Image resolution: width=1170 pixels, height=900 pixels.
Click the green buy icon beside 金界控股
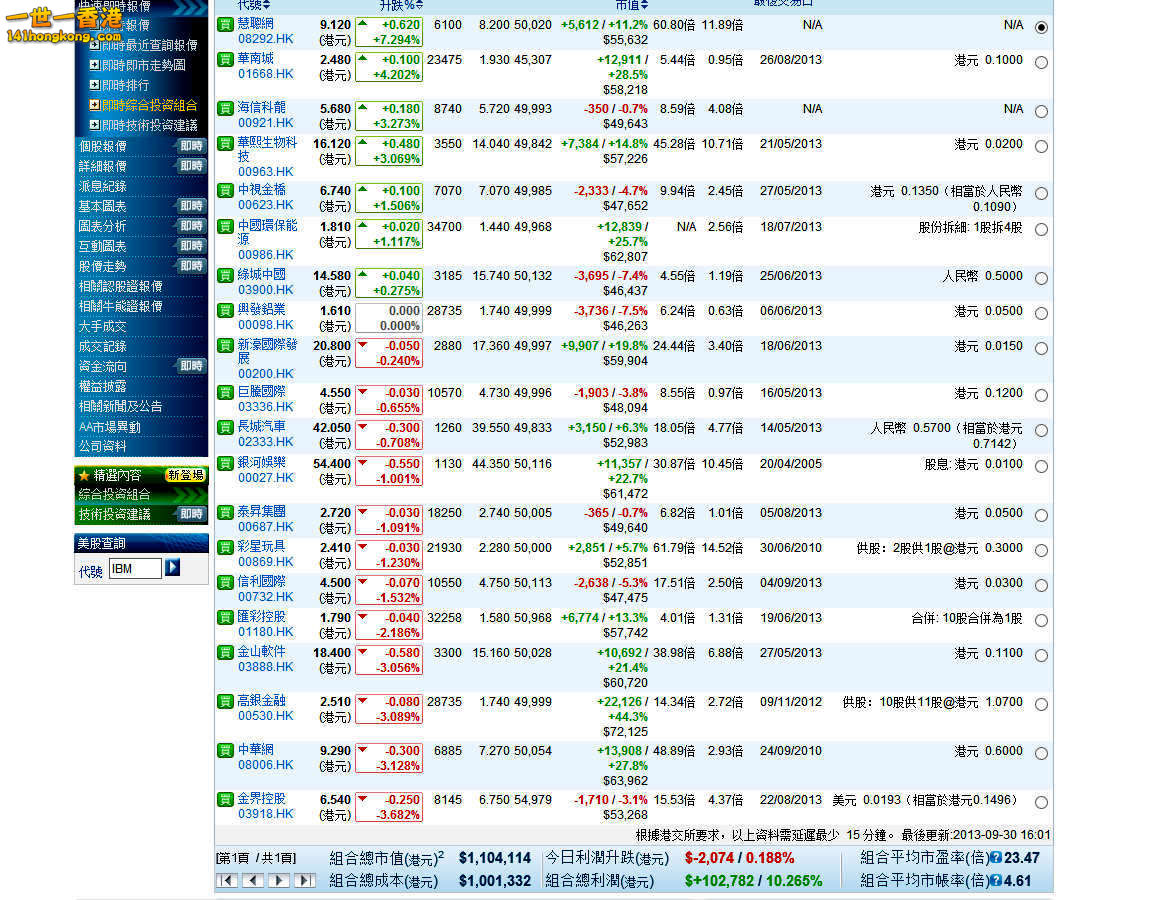(x=225, y=800)
